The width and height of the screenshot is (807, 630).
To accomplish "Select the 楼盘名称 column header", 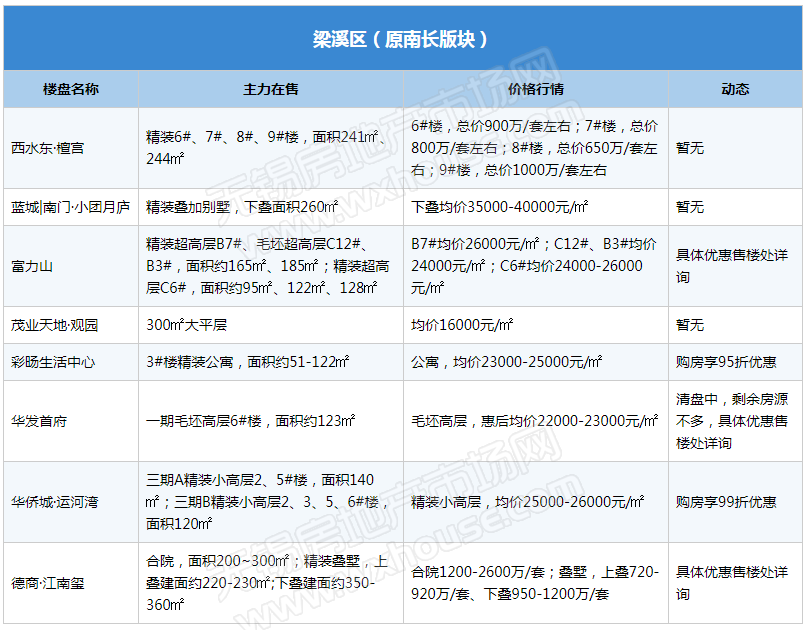I will tap(71, 89).
